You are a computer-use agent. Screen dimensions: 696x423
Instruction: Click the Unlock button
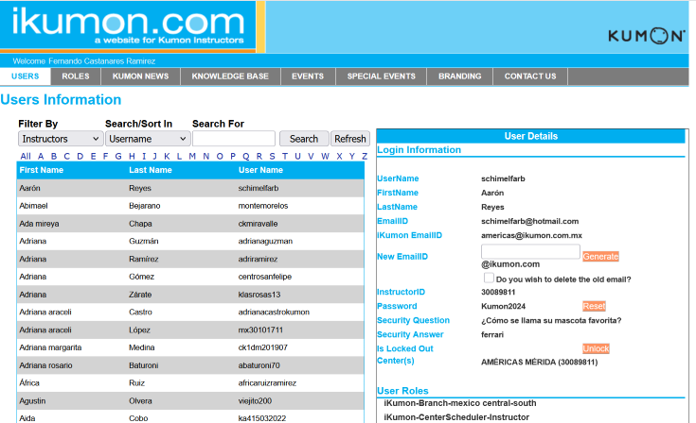click(x=596, y=349)
